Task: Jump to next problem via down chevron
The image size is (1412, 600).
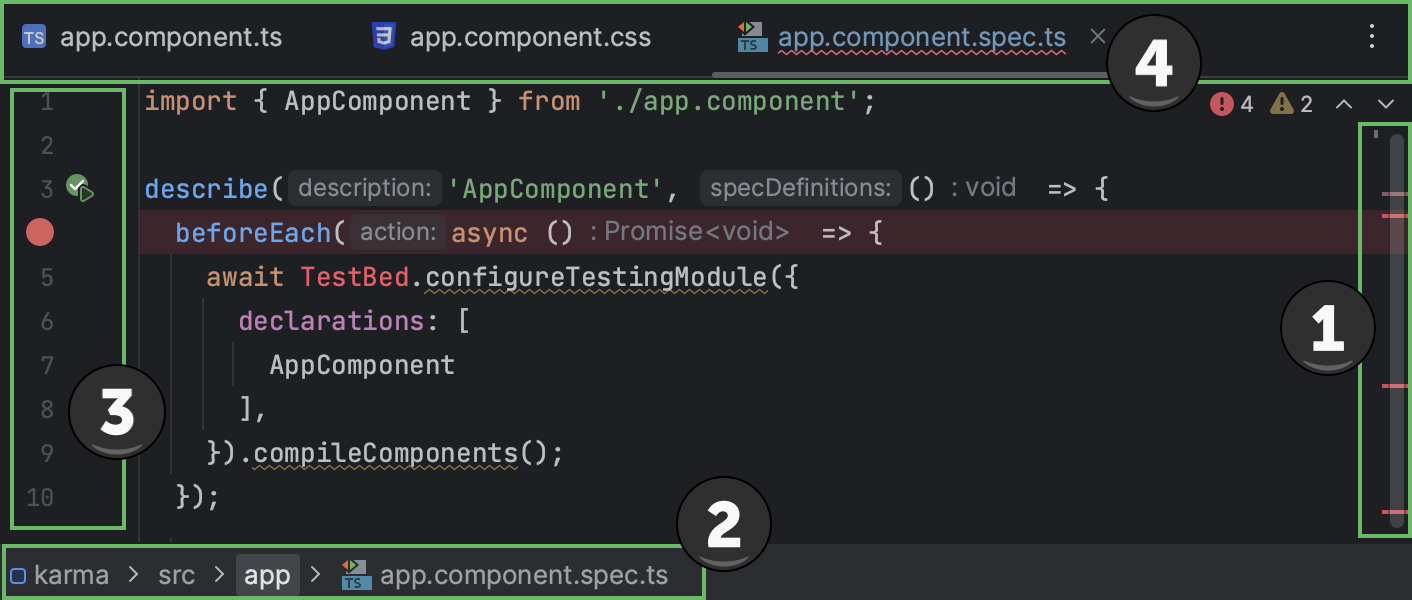Action: pos(1385,102)
